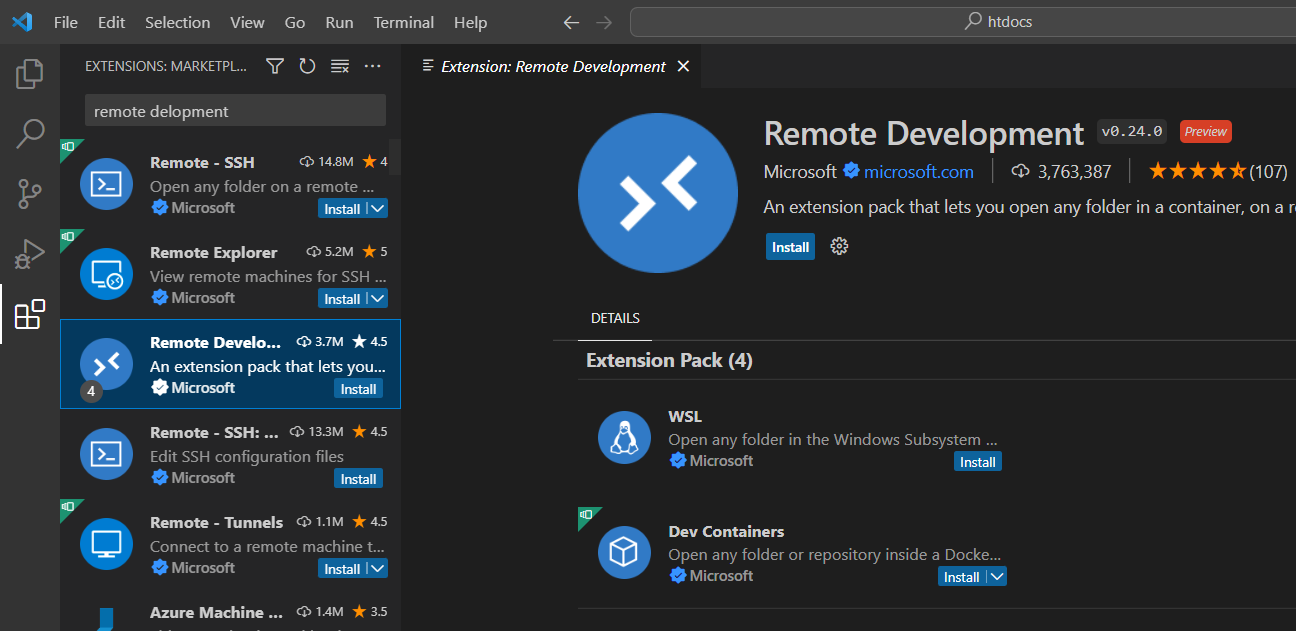
Task: Click the v0.24.0 version badge
Action: (x=1131, y=131)
